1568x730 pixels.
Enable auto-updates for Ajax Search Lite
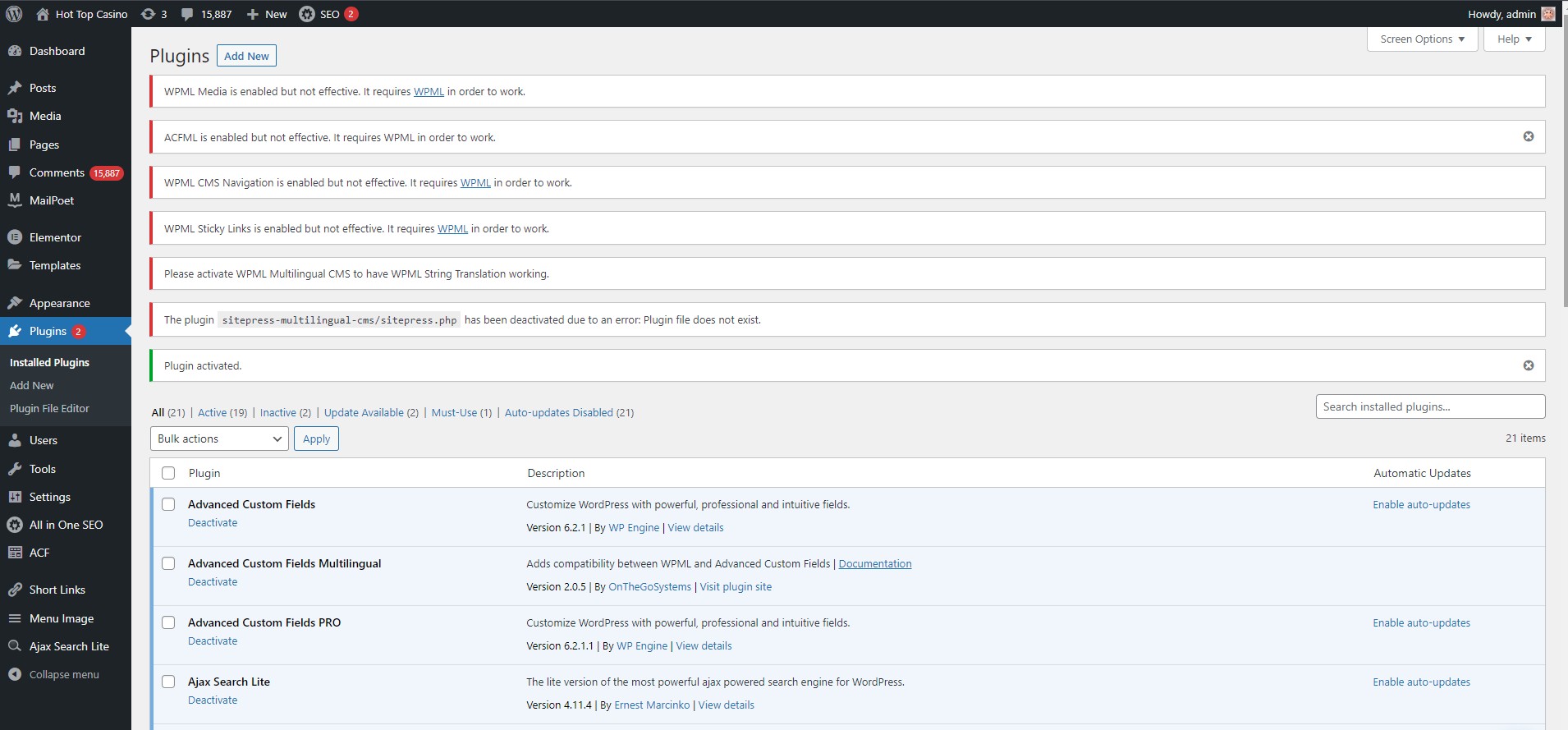click(1421, 682)
